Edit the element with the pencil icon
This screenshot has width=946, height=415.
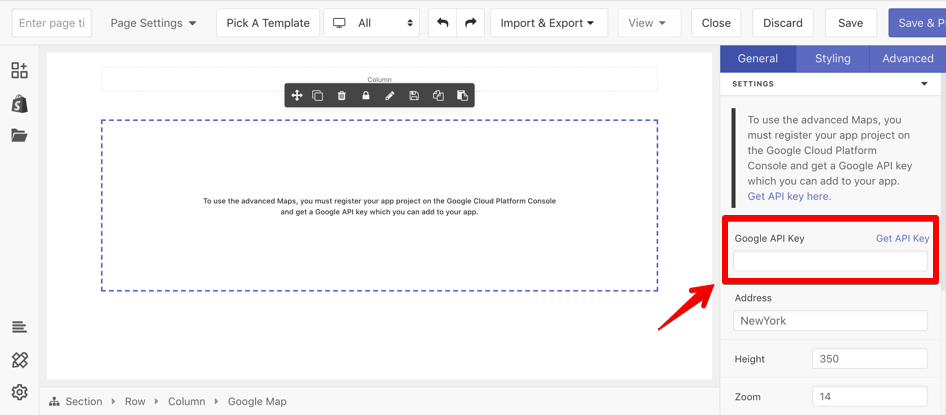[x=390, y=95]
